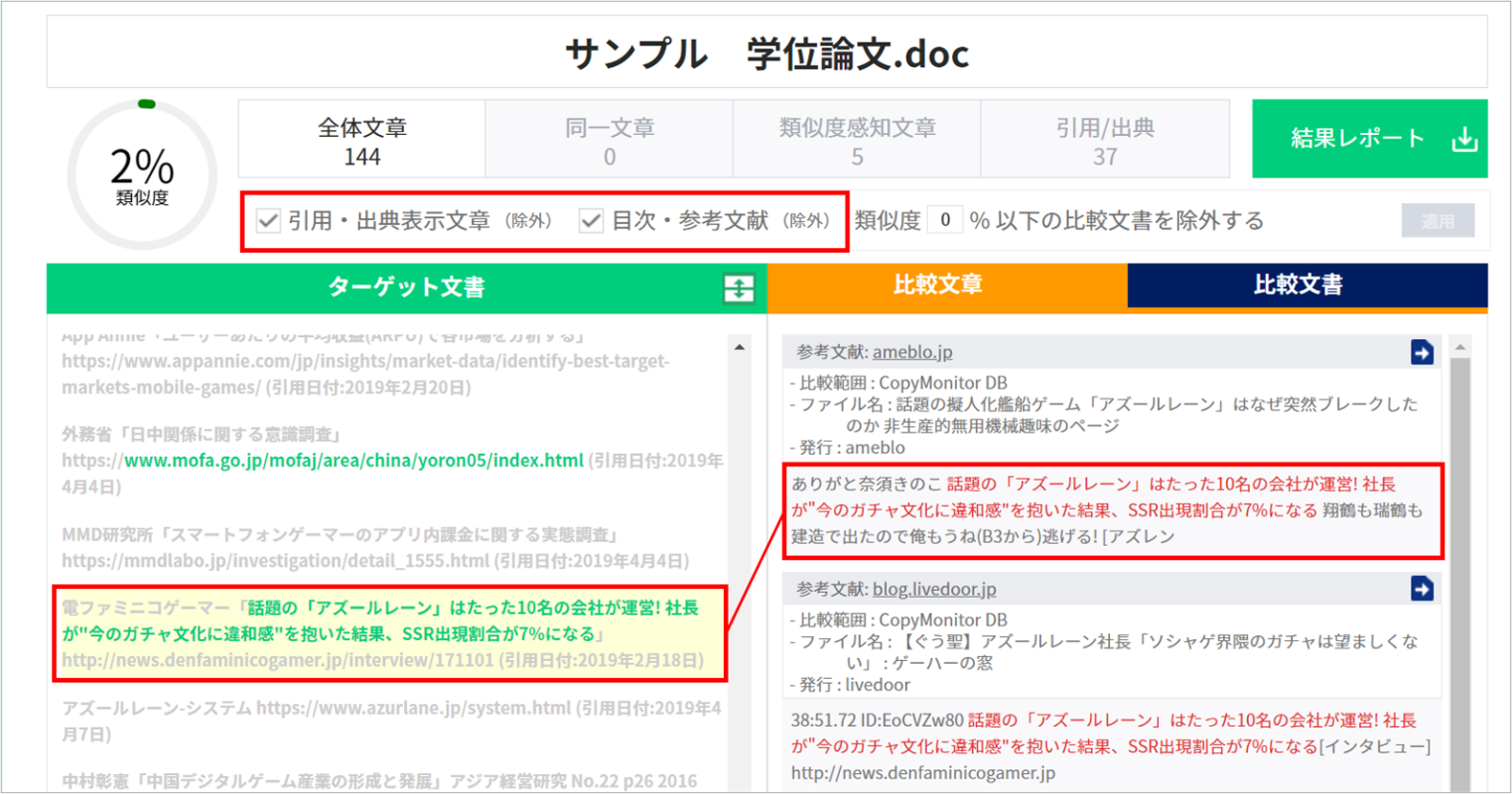
Task: Click the 類似度 percentage input field
Action: 945,220
